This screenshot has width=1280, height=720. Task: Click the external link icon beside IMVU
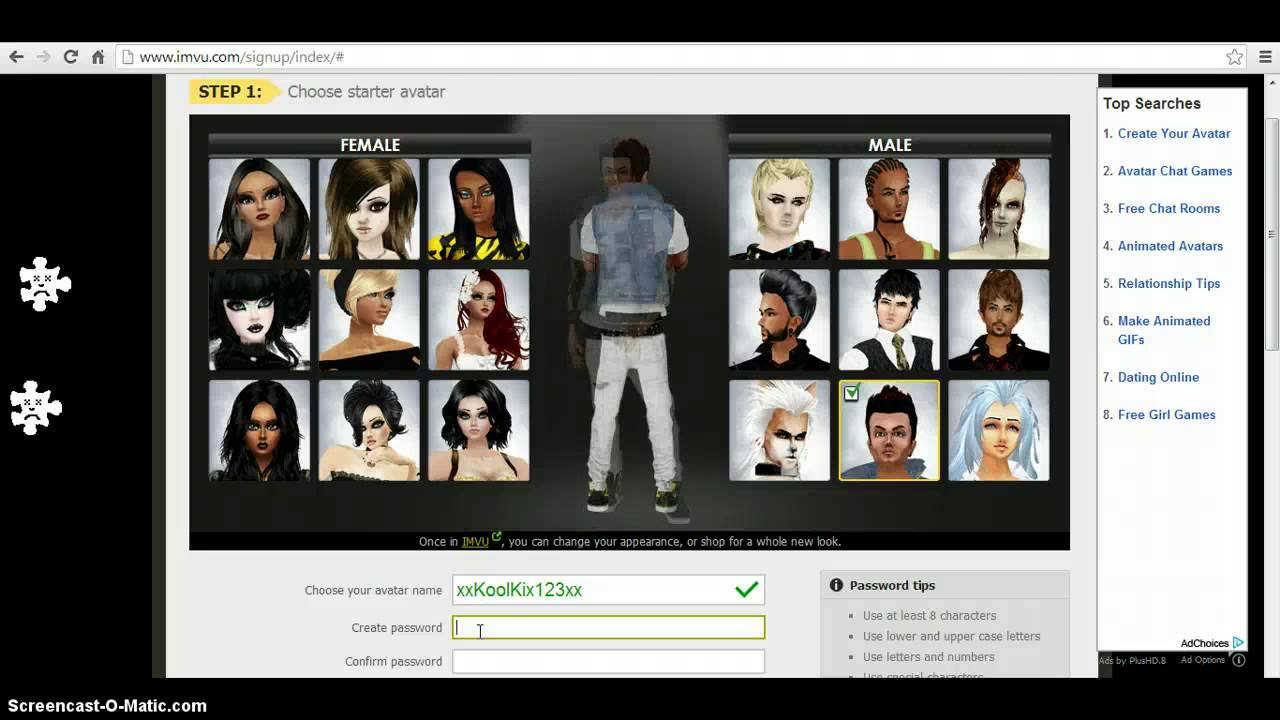tap(496, 537)
